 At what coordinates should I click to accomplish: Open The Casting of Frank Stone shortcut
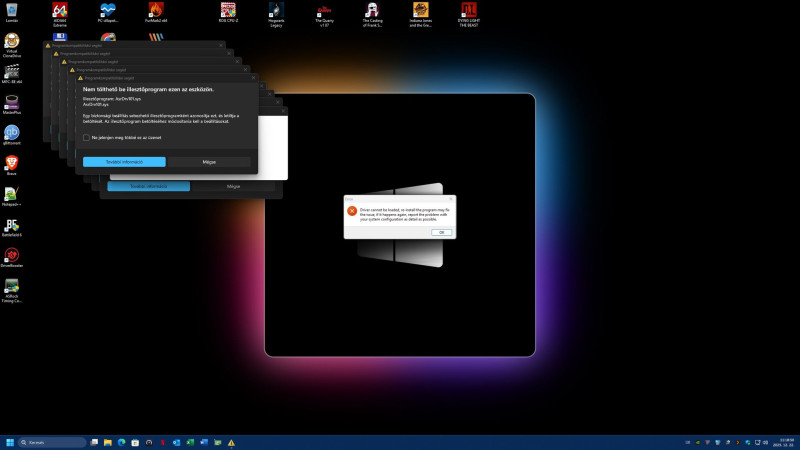[372, 14]
